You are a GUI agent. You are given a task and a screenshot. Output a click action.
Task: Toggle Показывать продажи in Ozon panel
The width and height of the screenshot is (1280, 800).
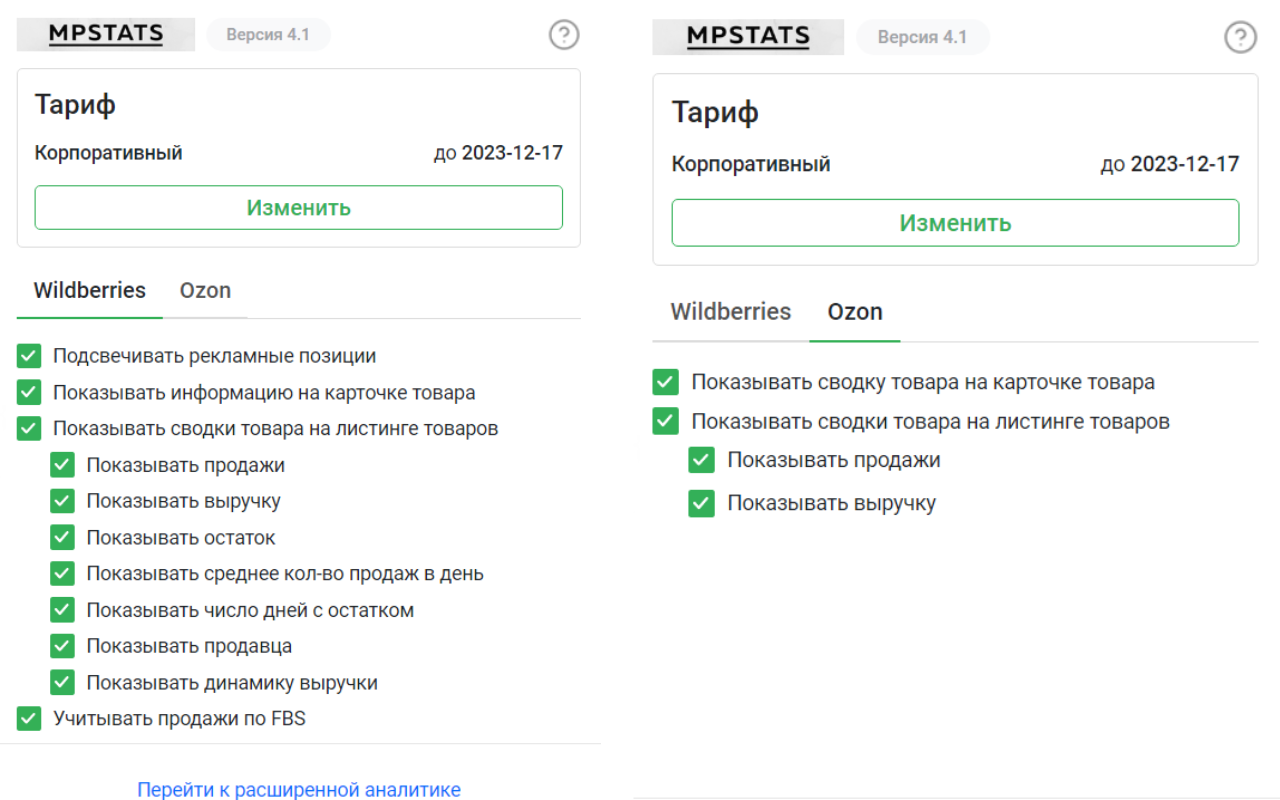(x=702, y=461)
